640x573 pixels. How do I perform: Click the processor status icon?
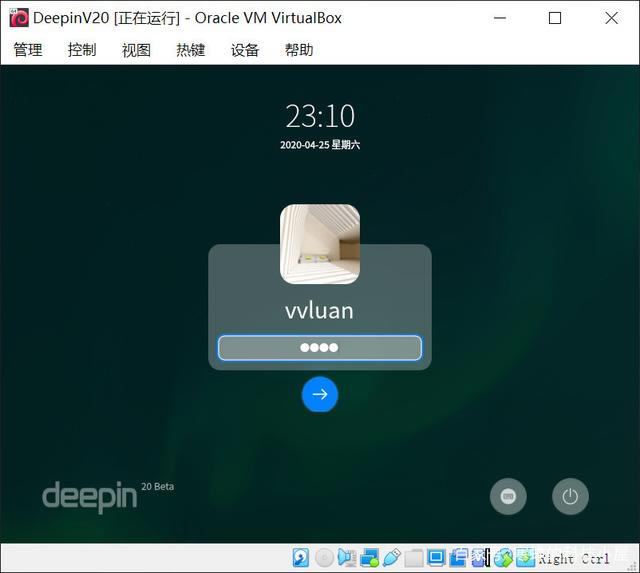tap(480, 558)
